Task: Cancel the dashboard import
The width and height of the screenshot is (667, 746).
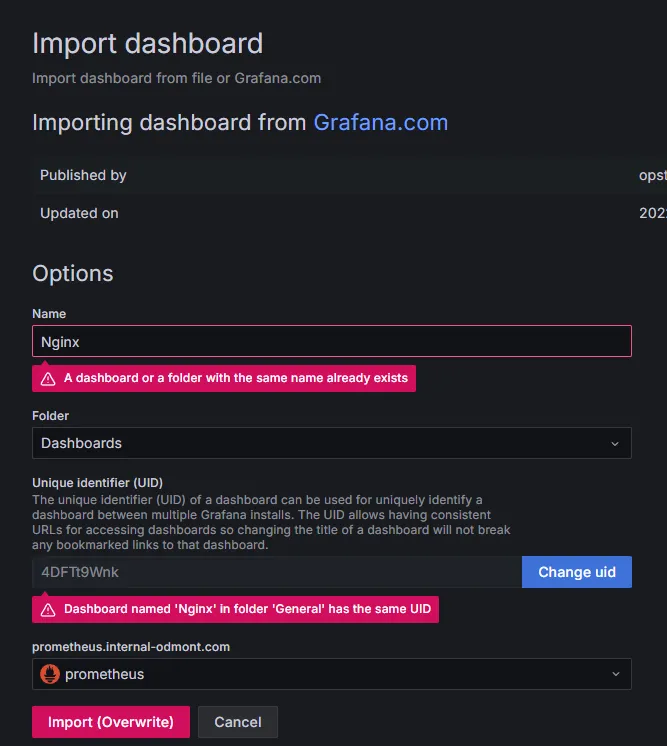Action: [238, 722]
